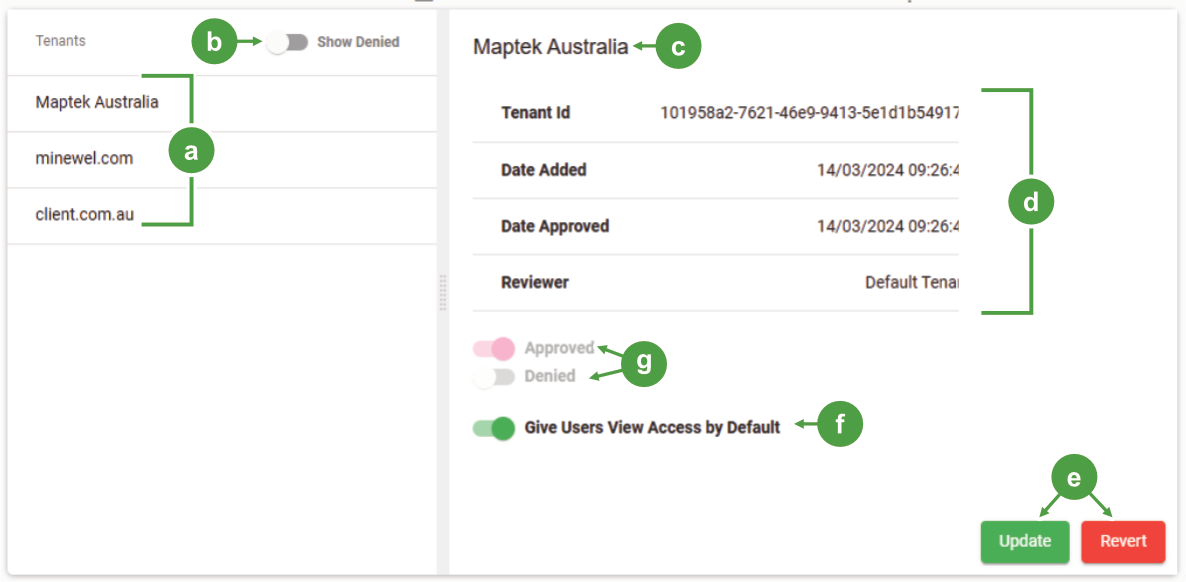Toggle the Denied switch
The width and height of the screenshot is (1186, 582).
click(493, 376)
